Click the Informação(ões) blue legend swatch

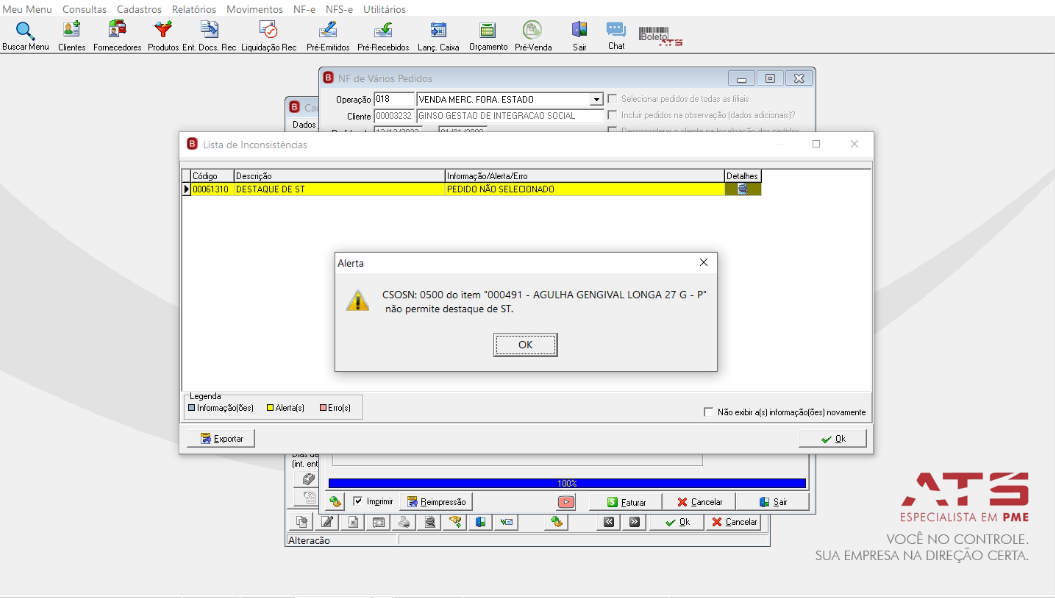(192, 408)
